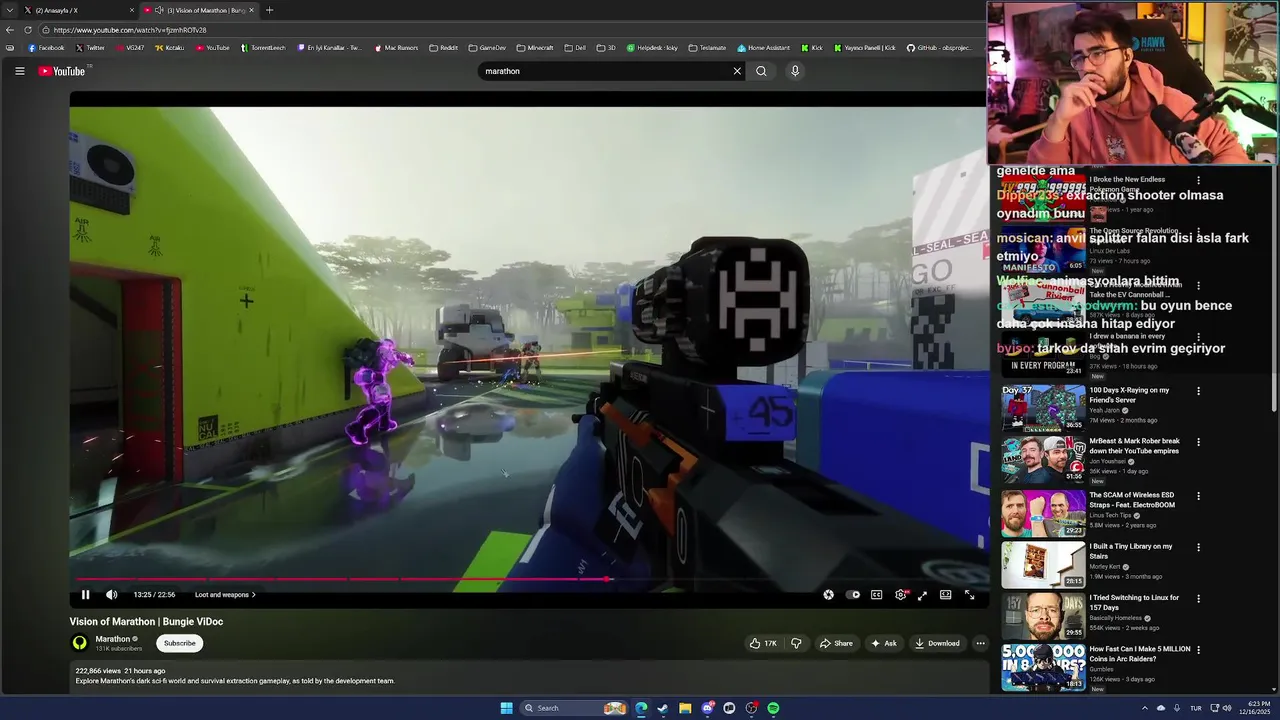1280x720 pixels.
Task: Seek on the red video progress bar
Action: [x=529, y=579]
